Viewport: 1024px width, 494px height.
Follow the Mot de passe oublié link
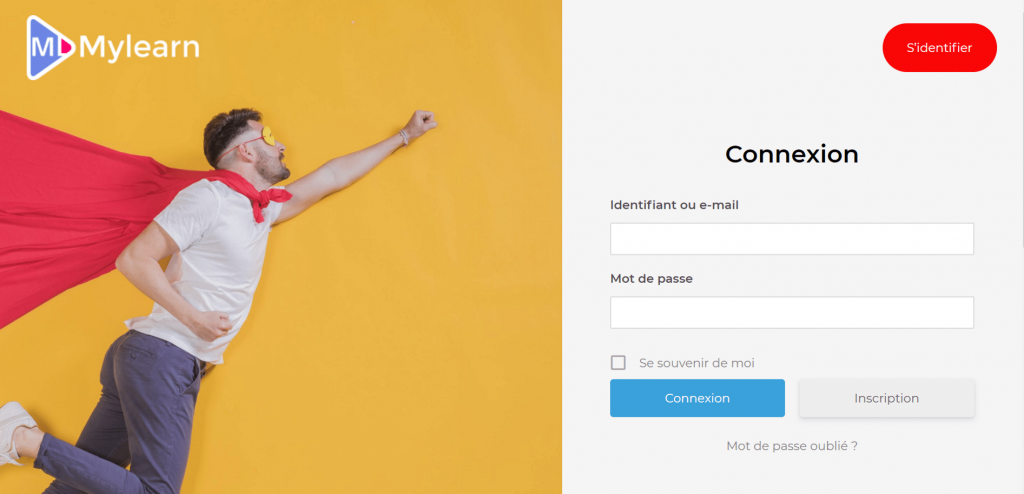pyautogui.click(x=792, y=446)
